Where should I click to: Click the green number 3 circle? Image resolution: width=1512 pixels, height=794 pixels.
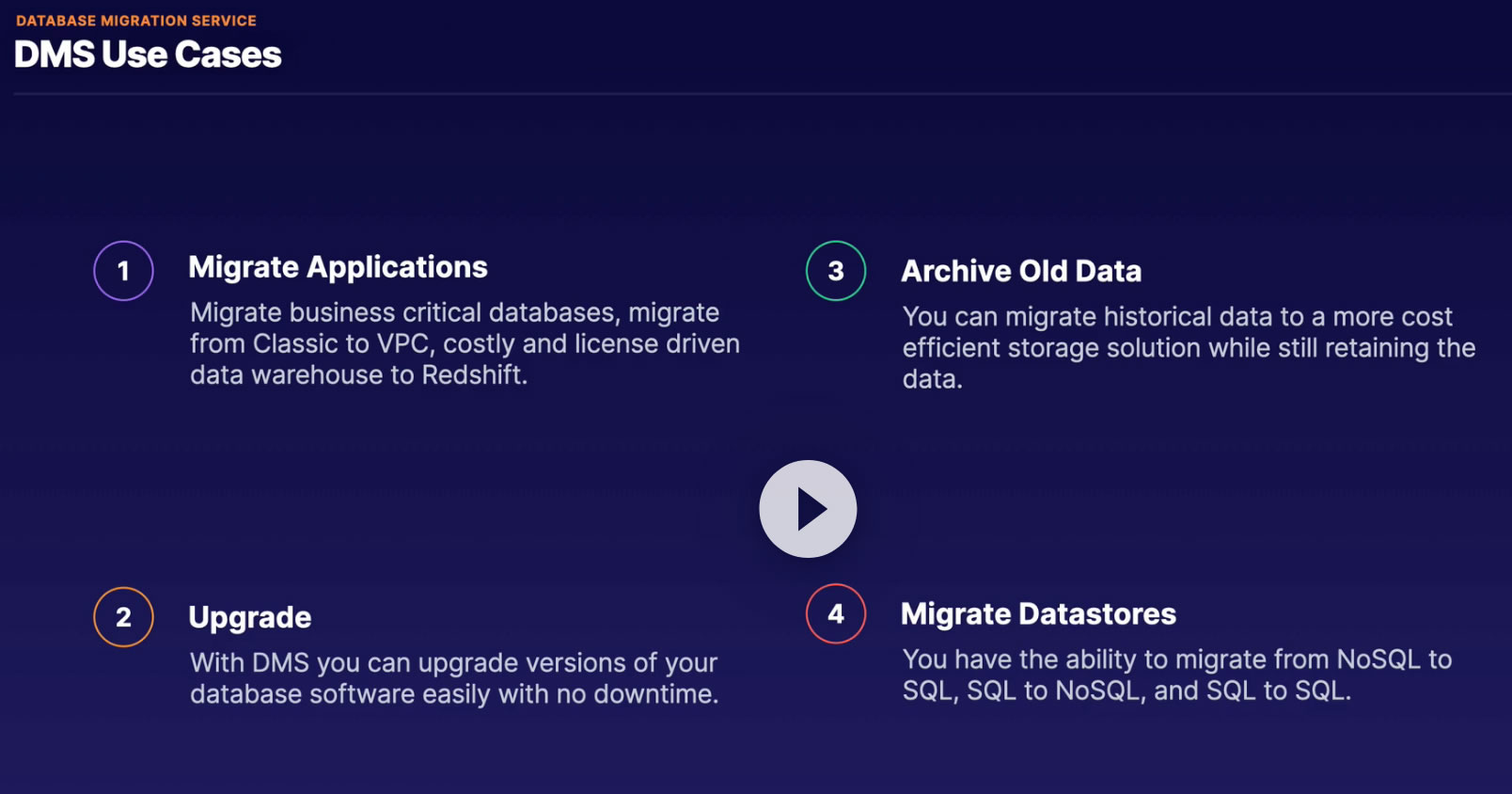pyautogui.click(x=836, y=271)
